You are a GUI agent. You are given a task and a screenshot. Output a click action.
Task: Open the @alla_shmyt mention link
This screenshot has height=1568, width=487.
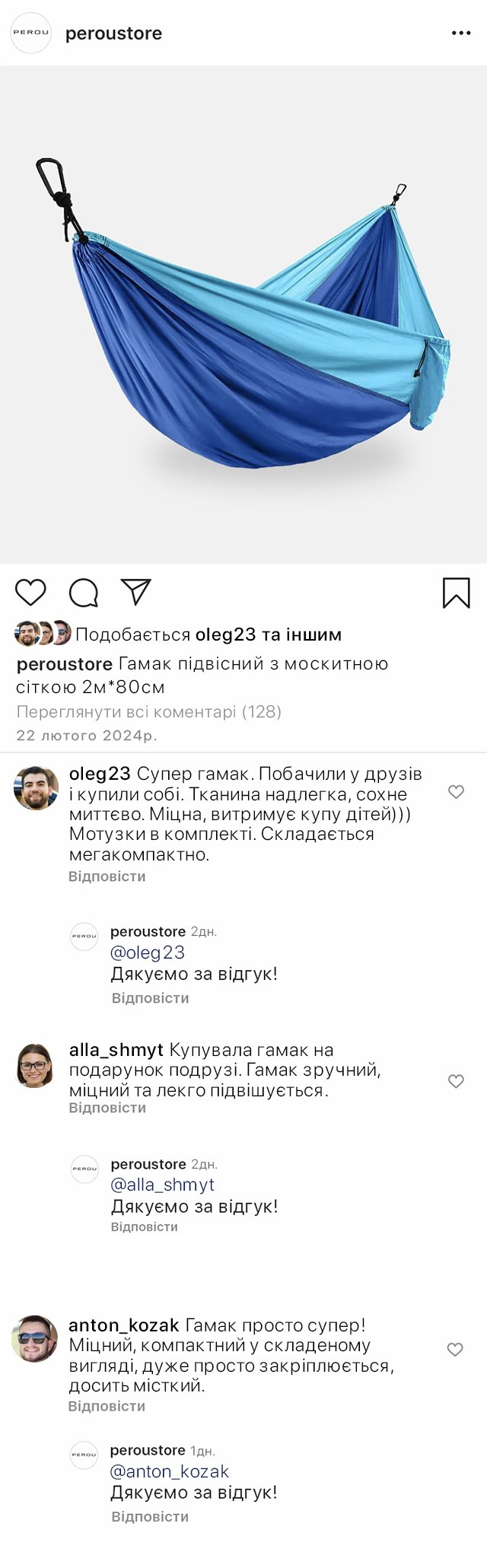coord(163,1185)
